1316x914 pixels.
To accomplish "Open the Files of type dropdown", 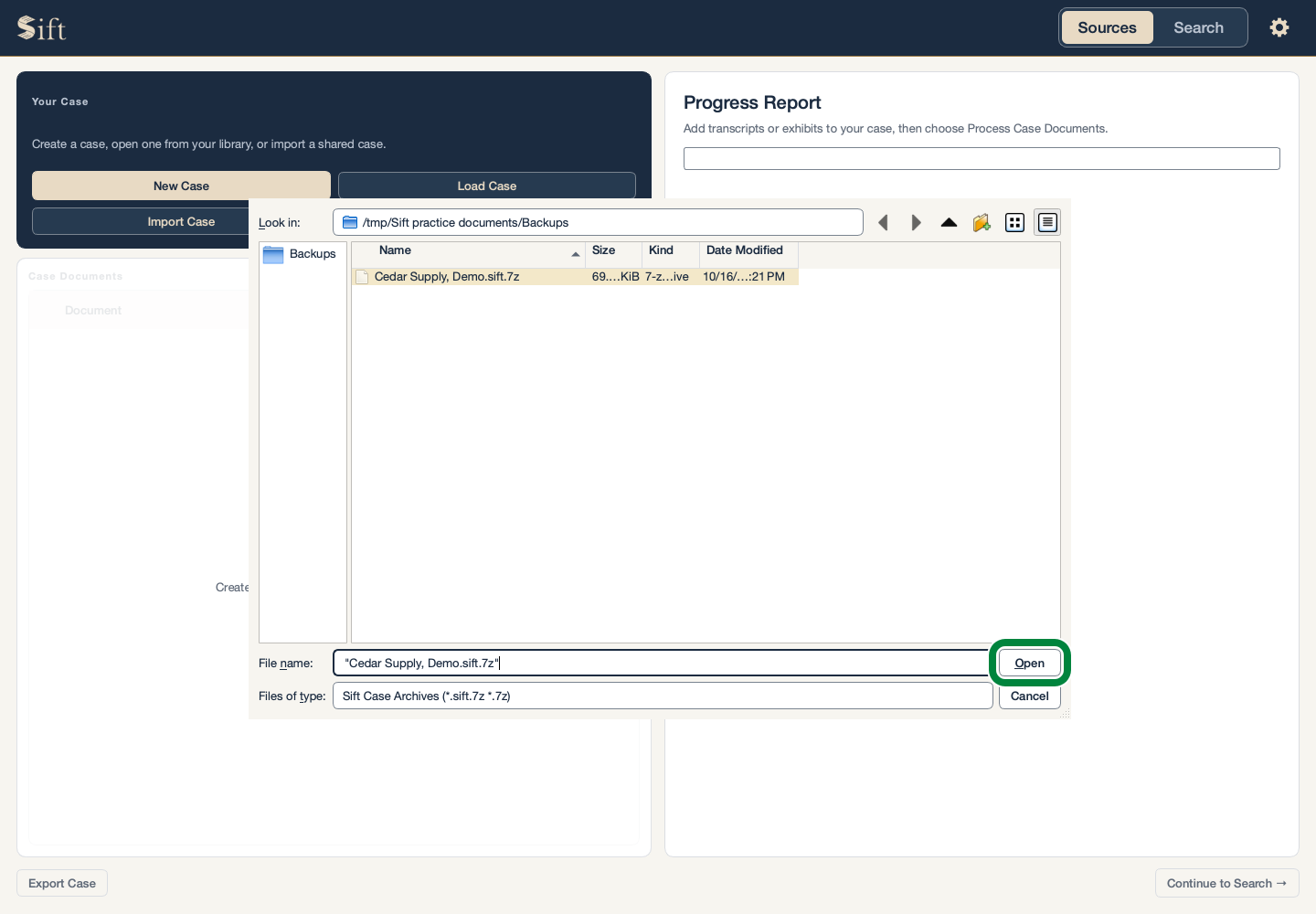I will pos(663,696).
